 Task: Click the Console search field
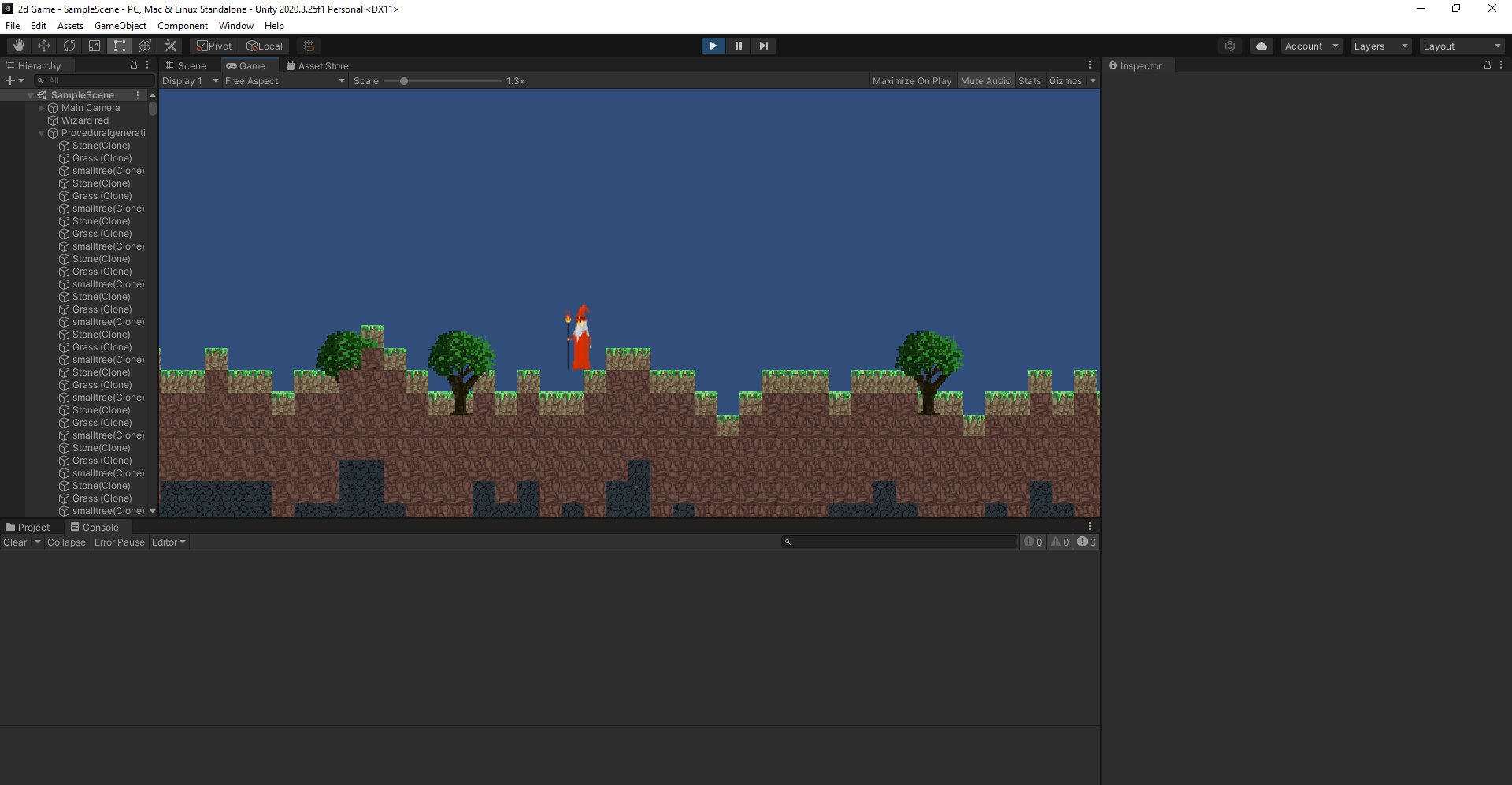click(x=902, y=542)
